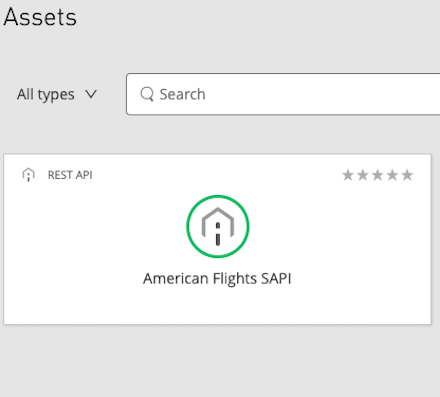Open the American Flights SAPI asset
Image resolution: width=440 pixels, height=397 pixels.
[x=217, y=278]
